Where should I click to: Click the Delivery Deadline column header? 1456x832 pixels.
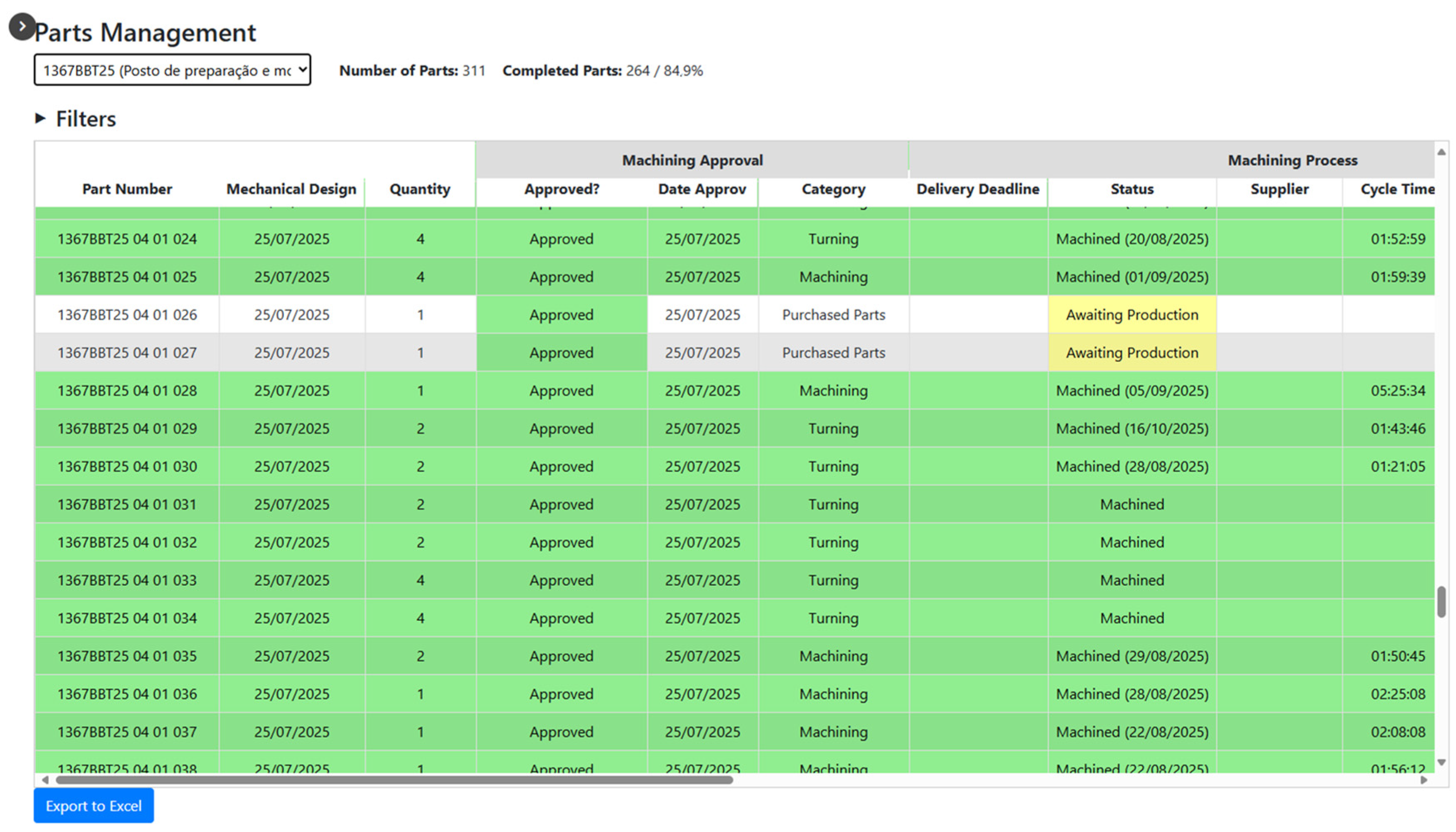977,189
